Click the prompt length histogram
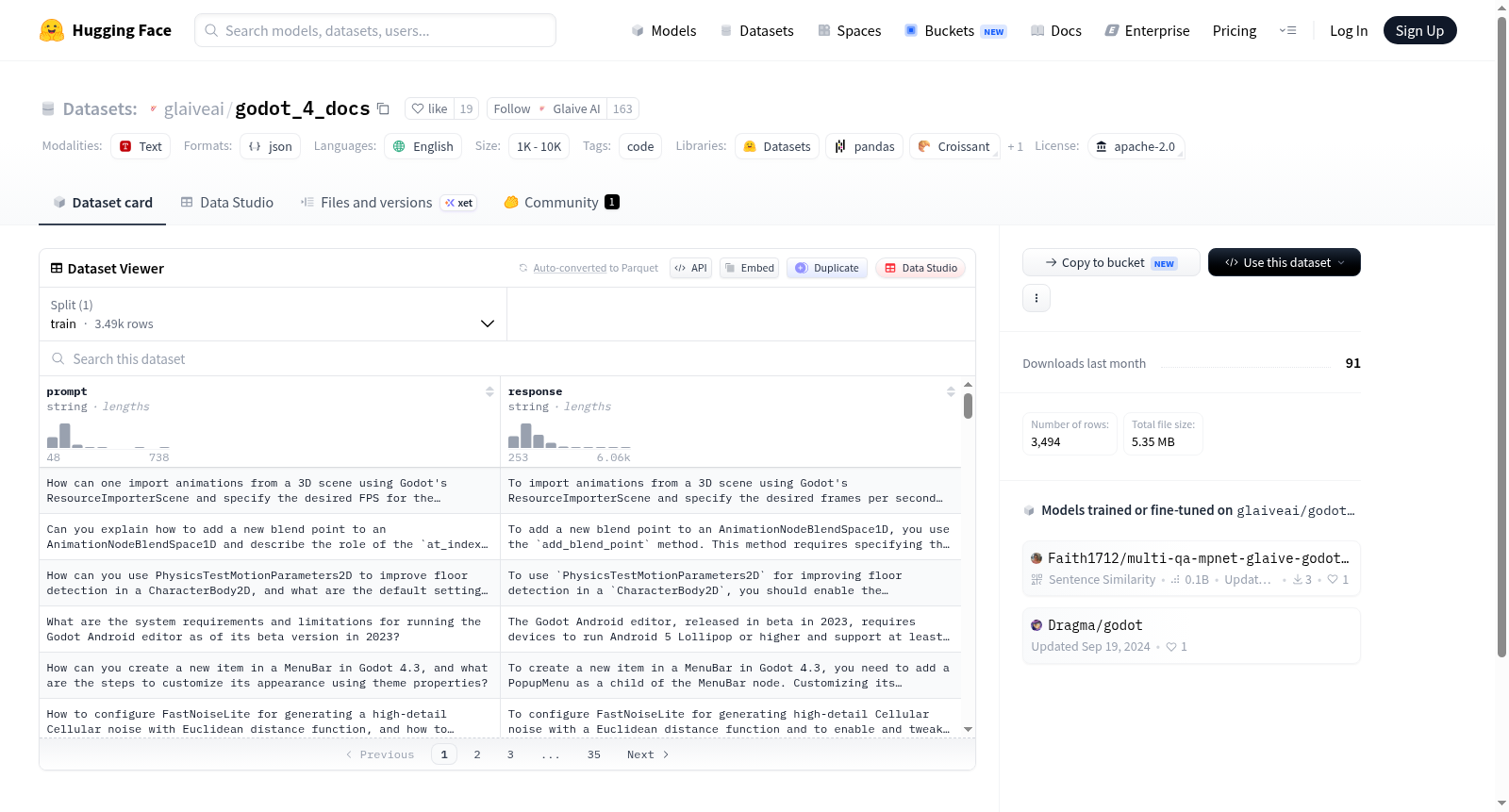Viewport: 1509px width, 812px height. click(108, 436)
